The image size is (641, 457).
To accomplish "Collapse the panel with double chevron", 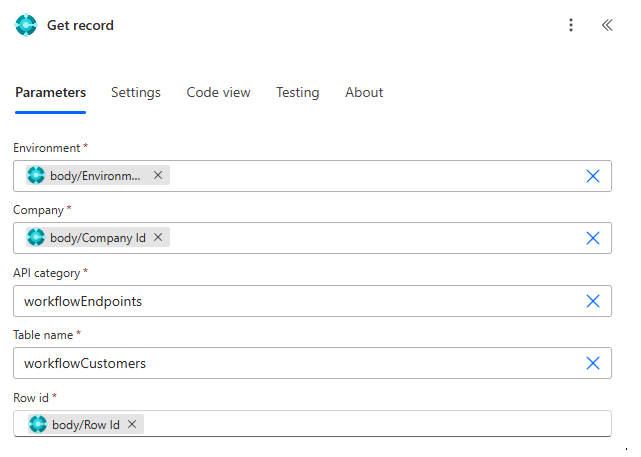I will pos(607,25).
